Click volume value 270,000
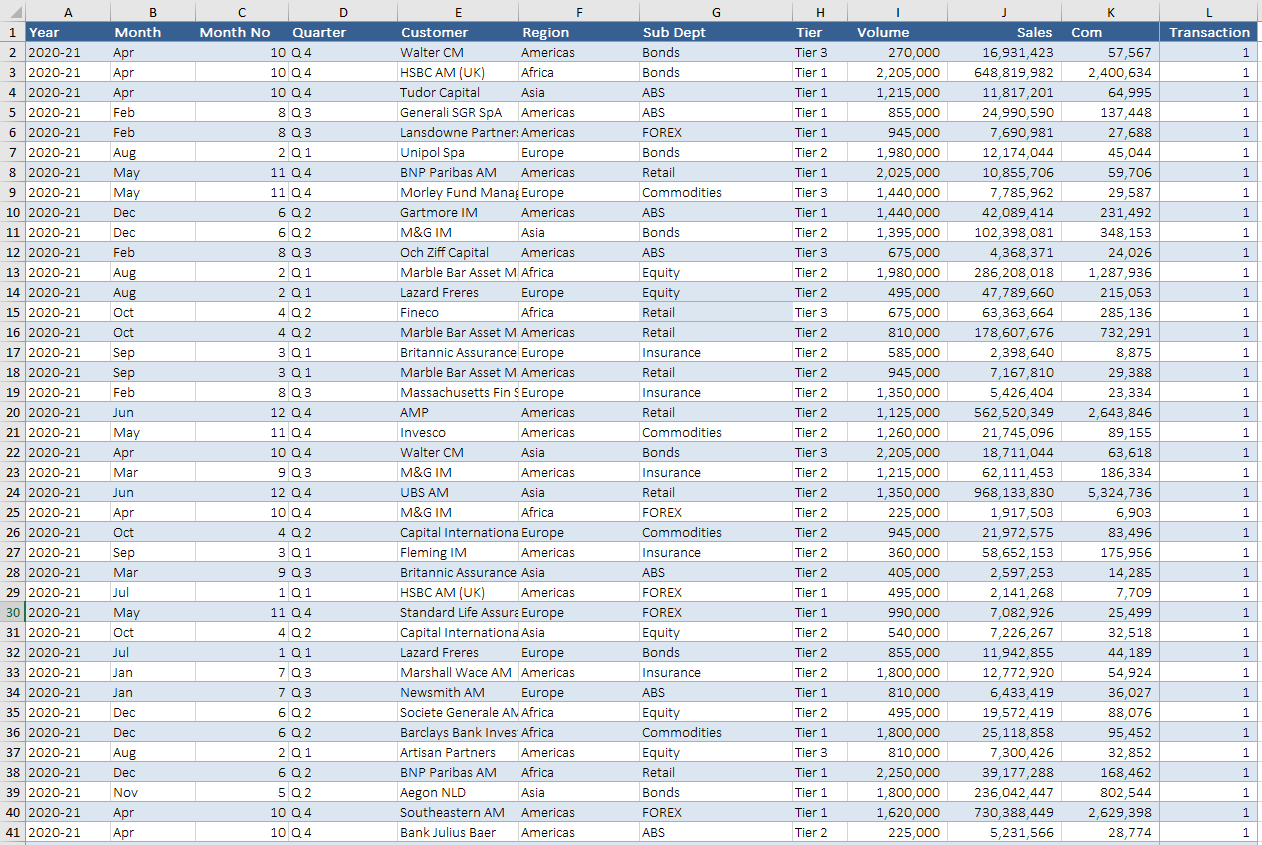 pos(897,52)
